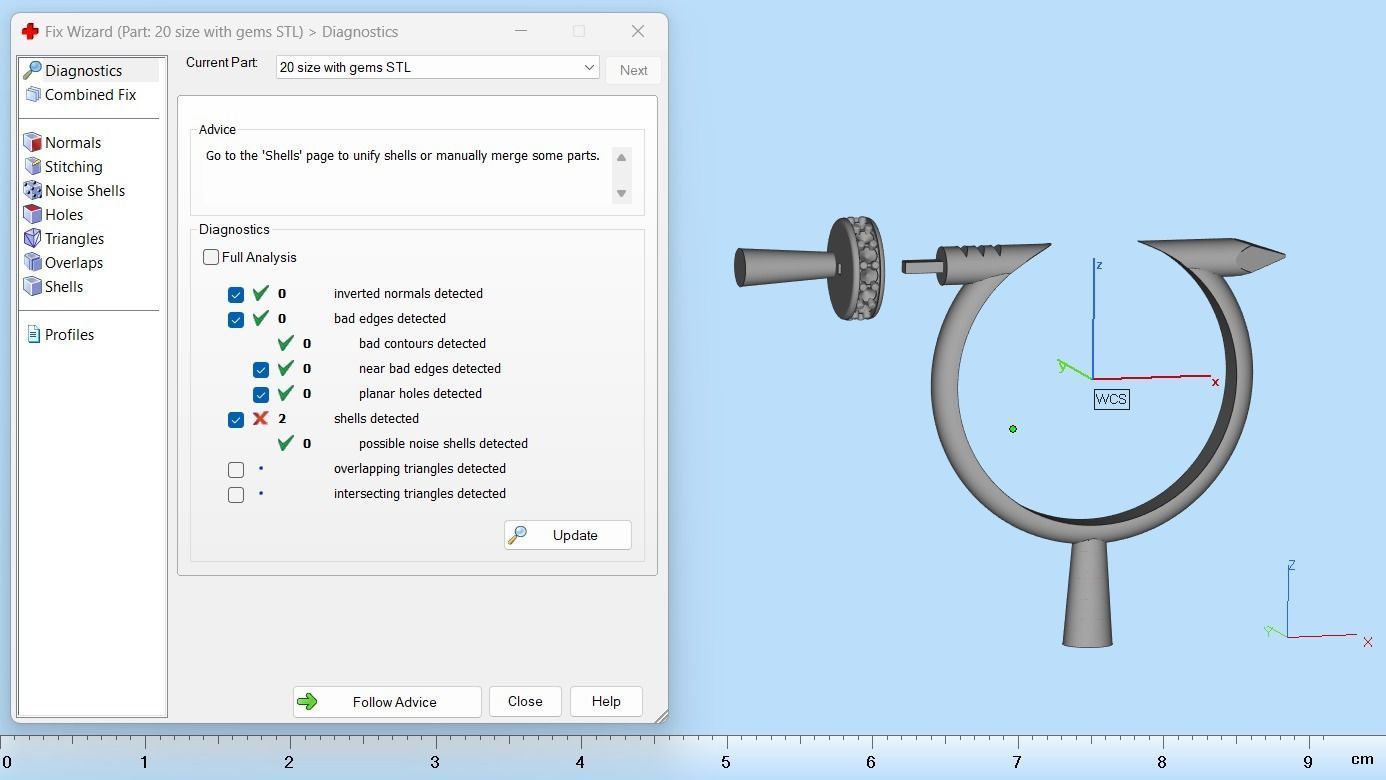Open the Normals page label
The width and height of the screenshot is (1386, 780).
73,142
